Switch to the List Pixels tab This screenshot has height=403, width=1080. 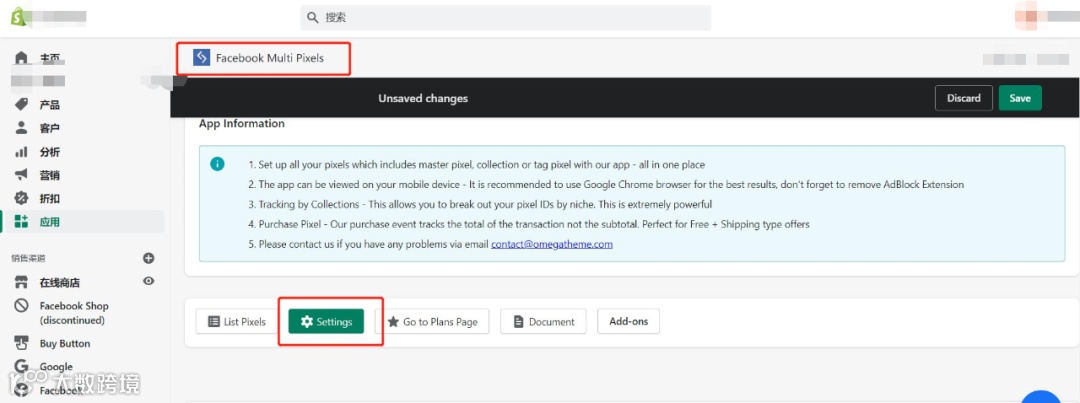point(236,322)
